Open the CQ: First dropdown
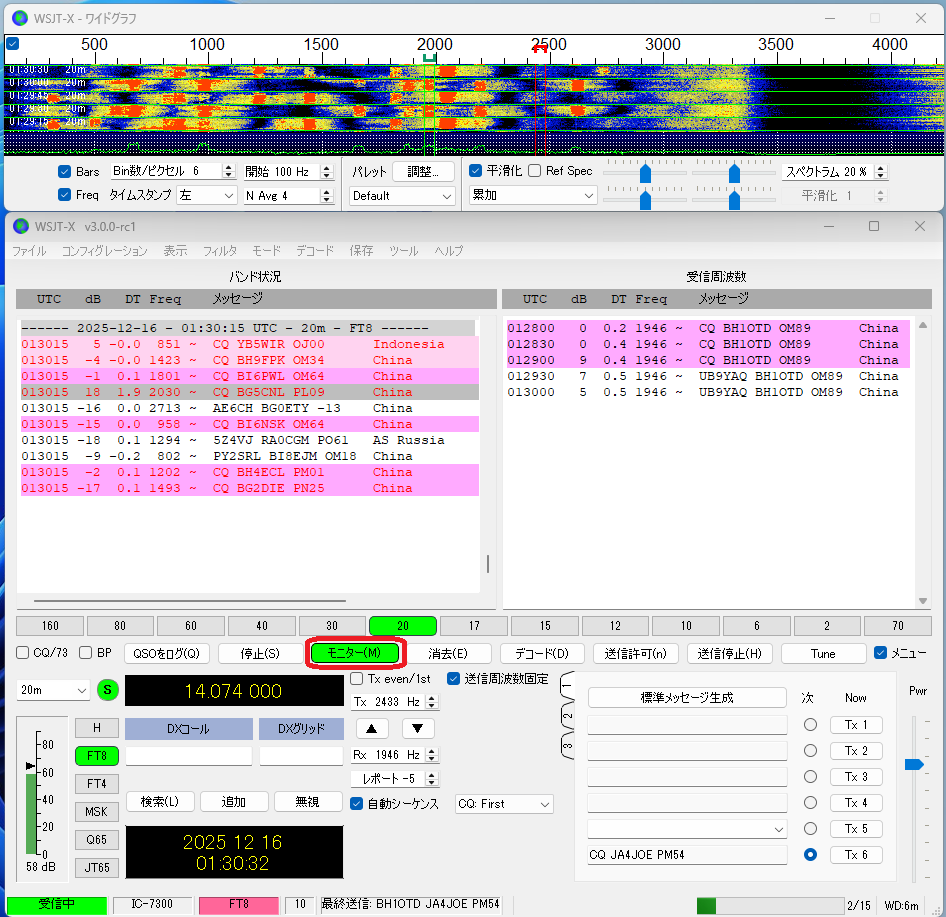This screenshot has height=917, width=946. [504, 804]
